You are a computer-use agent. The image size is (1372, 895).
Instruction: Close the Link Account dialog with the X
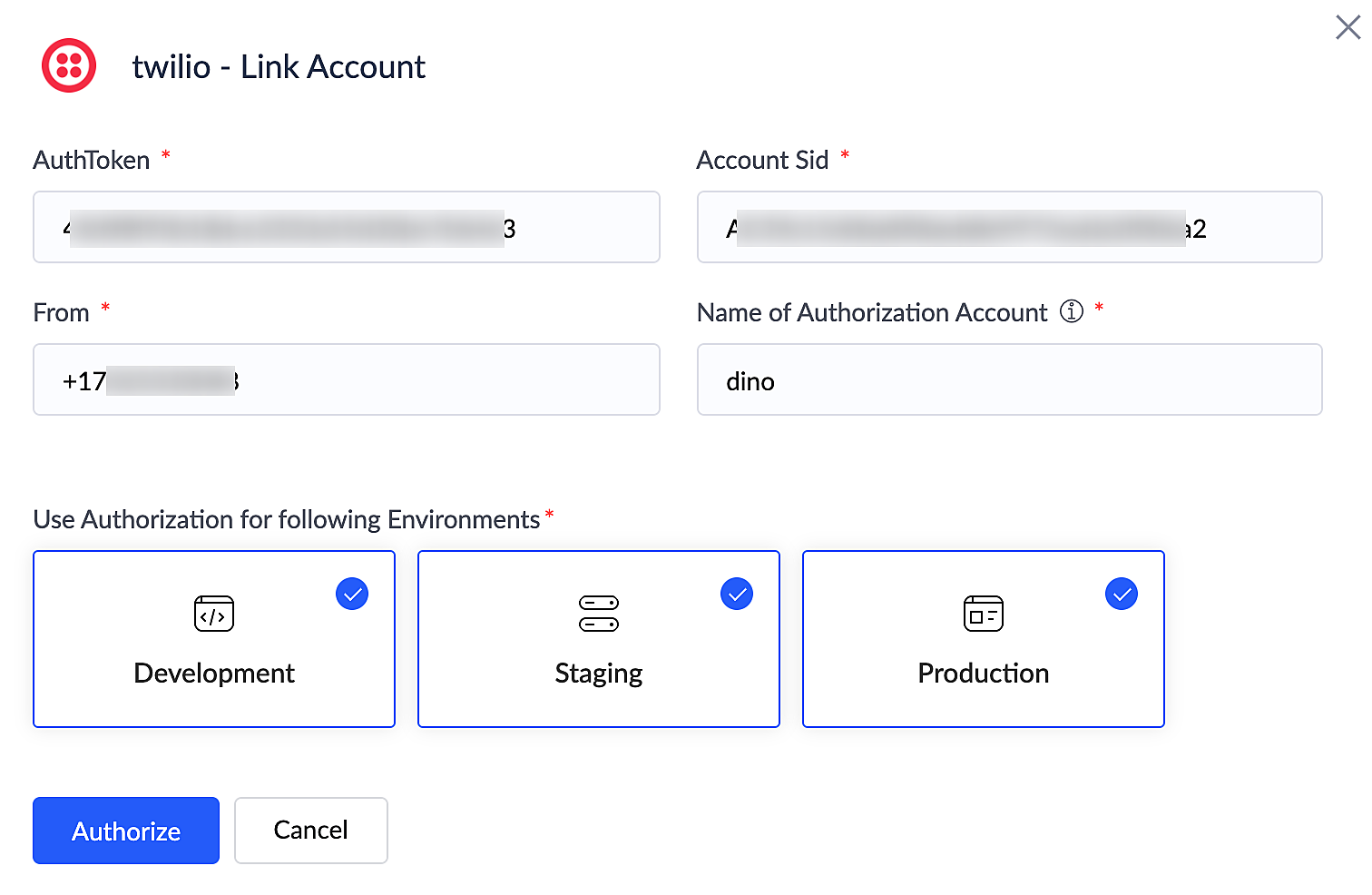1347,27
